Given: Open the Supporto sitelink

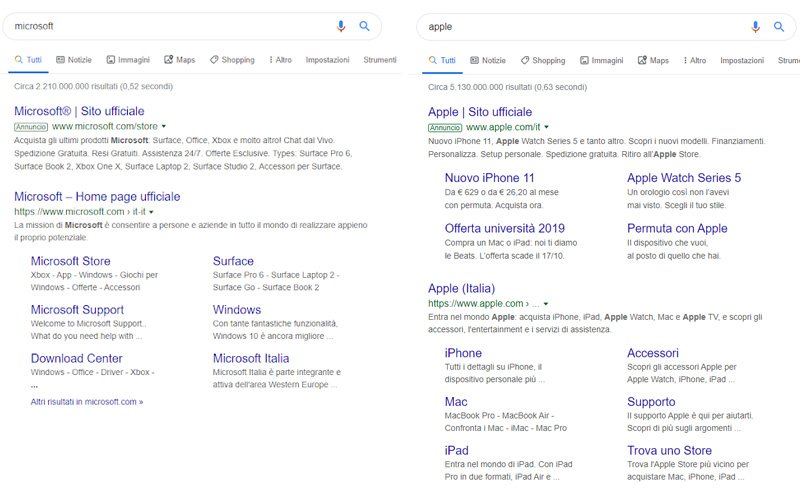Looking at the screenshot, I should pyautogui.click(x=651, y=402).
